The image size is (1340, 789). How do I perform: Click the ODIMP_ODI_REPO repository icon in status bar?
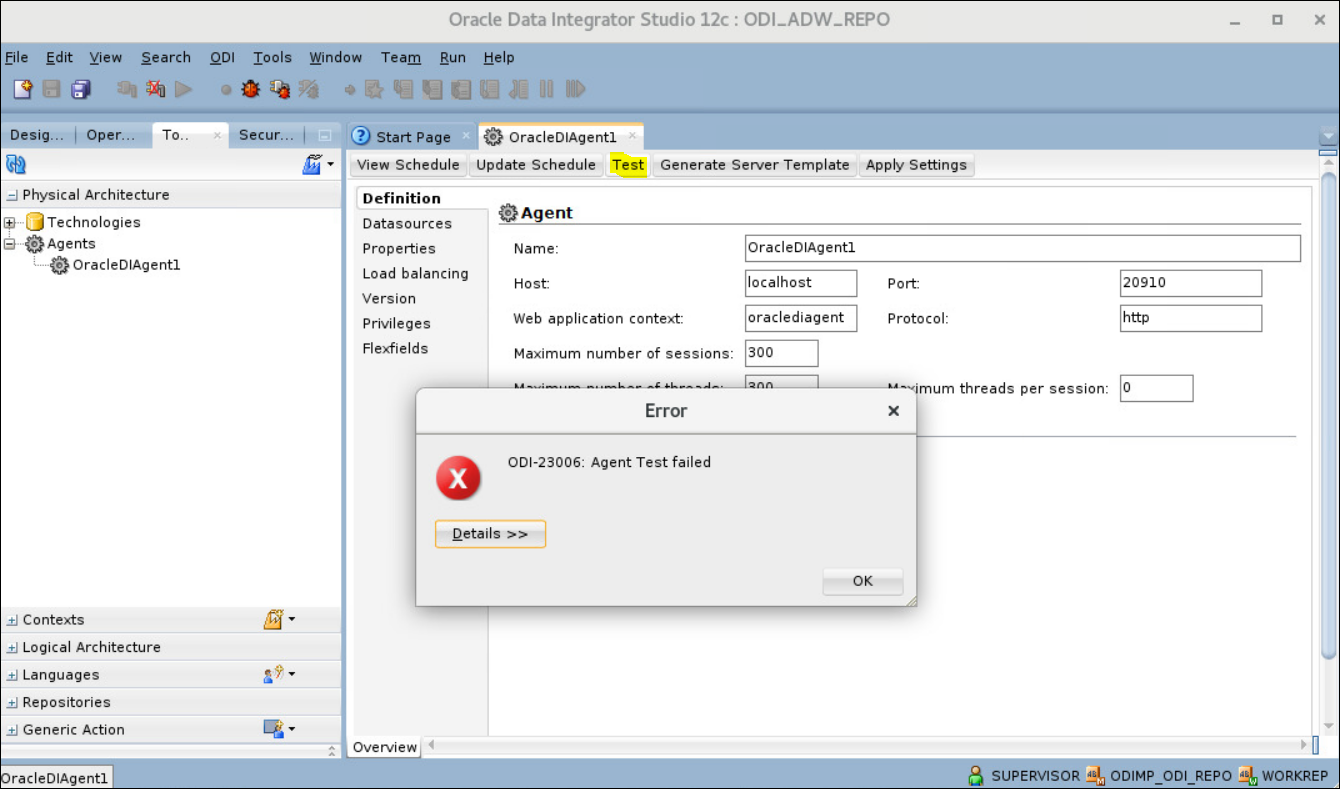(1094, 775)
